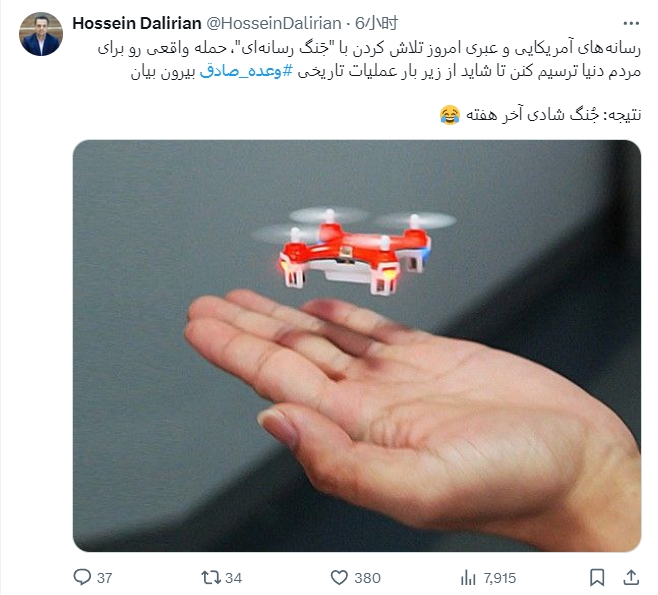Click the 7,915 views count
This screenshot has height=595, width=658.
pos(499,578)
